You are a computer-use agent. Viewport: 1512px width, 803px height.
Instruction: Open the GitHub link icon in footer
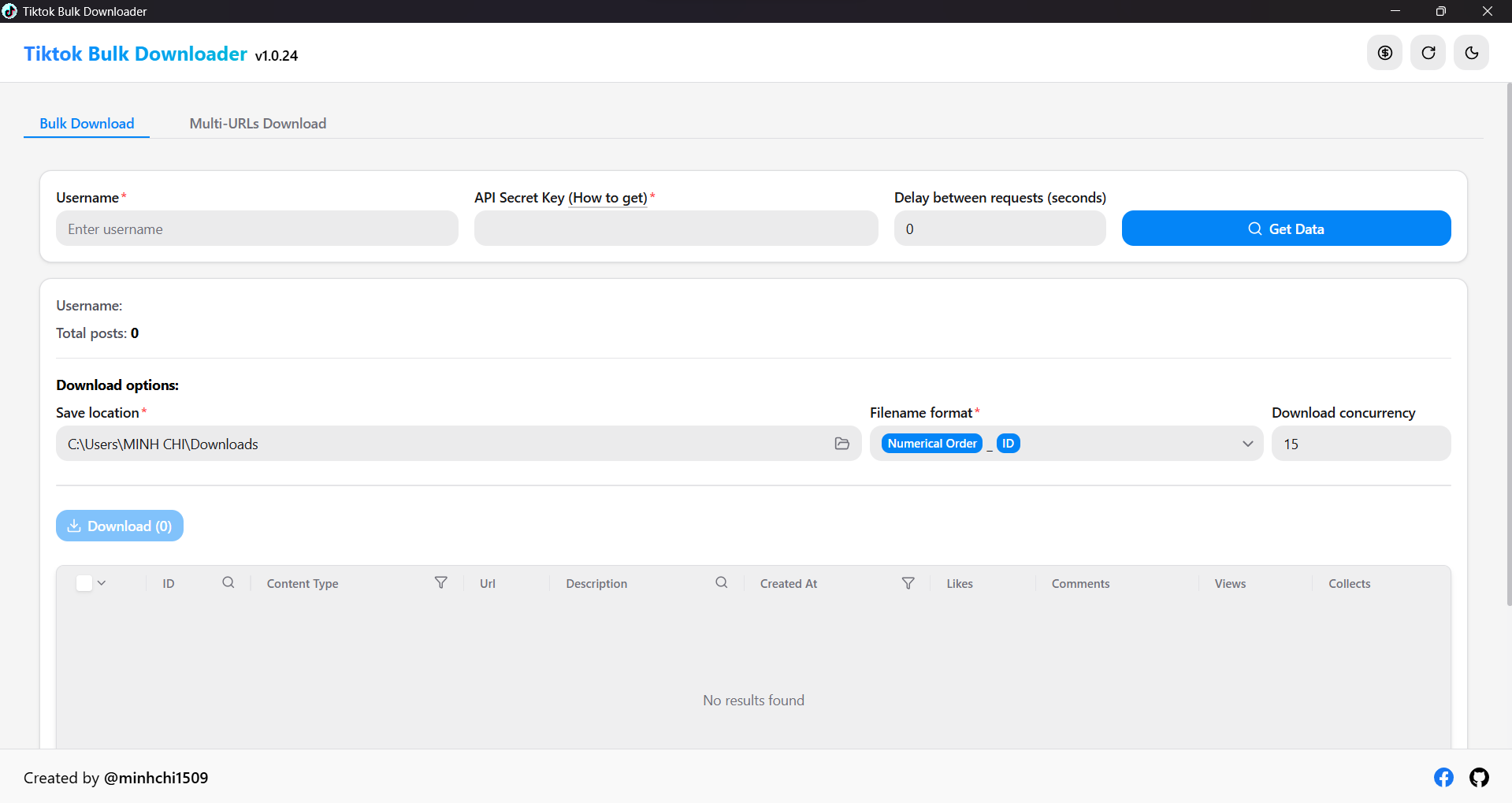click(x=1479, y=778)
